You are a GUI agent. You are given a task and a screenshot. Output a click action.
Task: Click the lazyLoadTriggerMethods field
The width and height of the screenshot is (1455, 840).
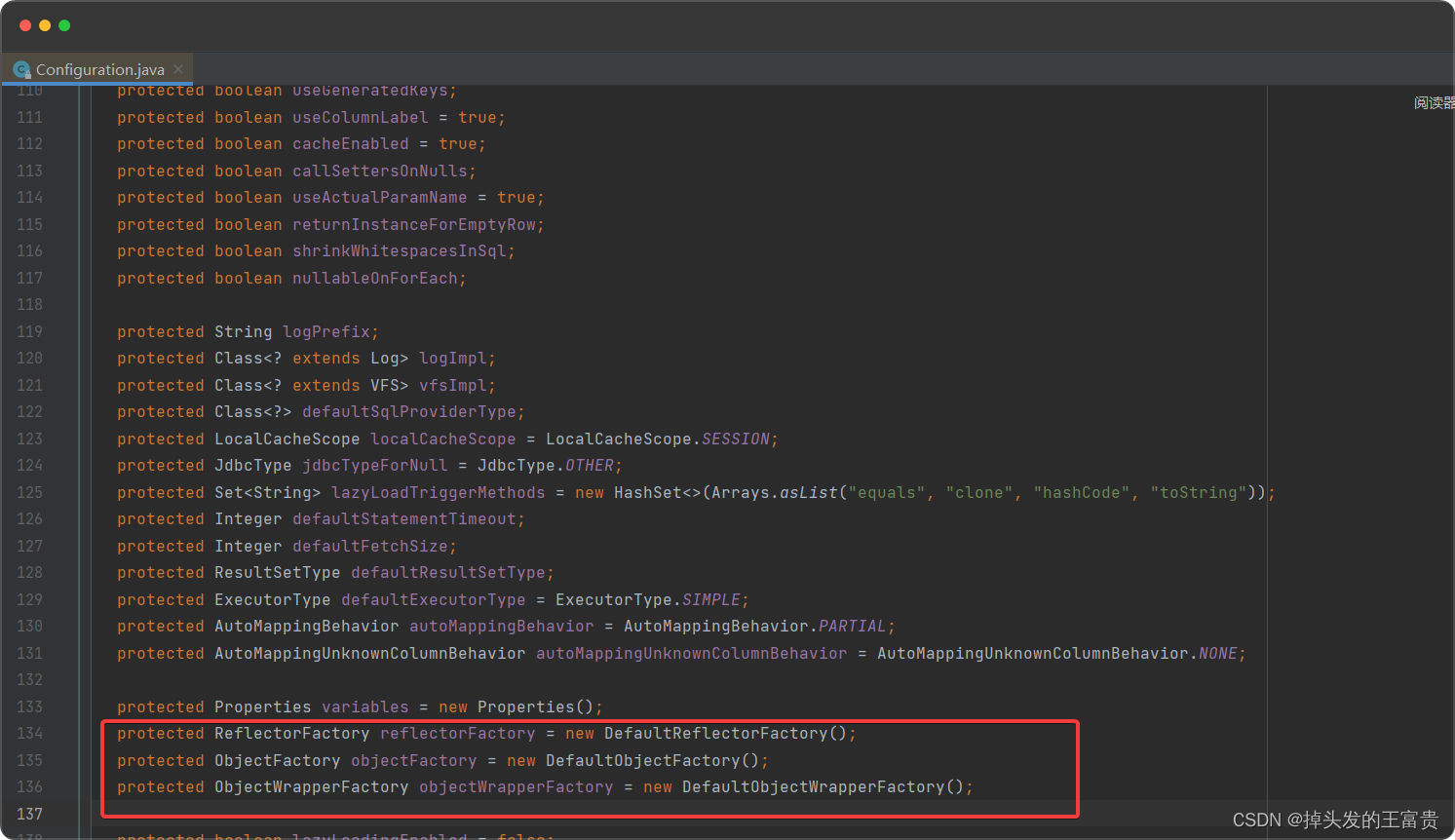pyautogui.click(x=439, y=492)
